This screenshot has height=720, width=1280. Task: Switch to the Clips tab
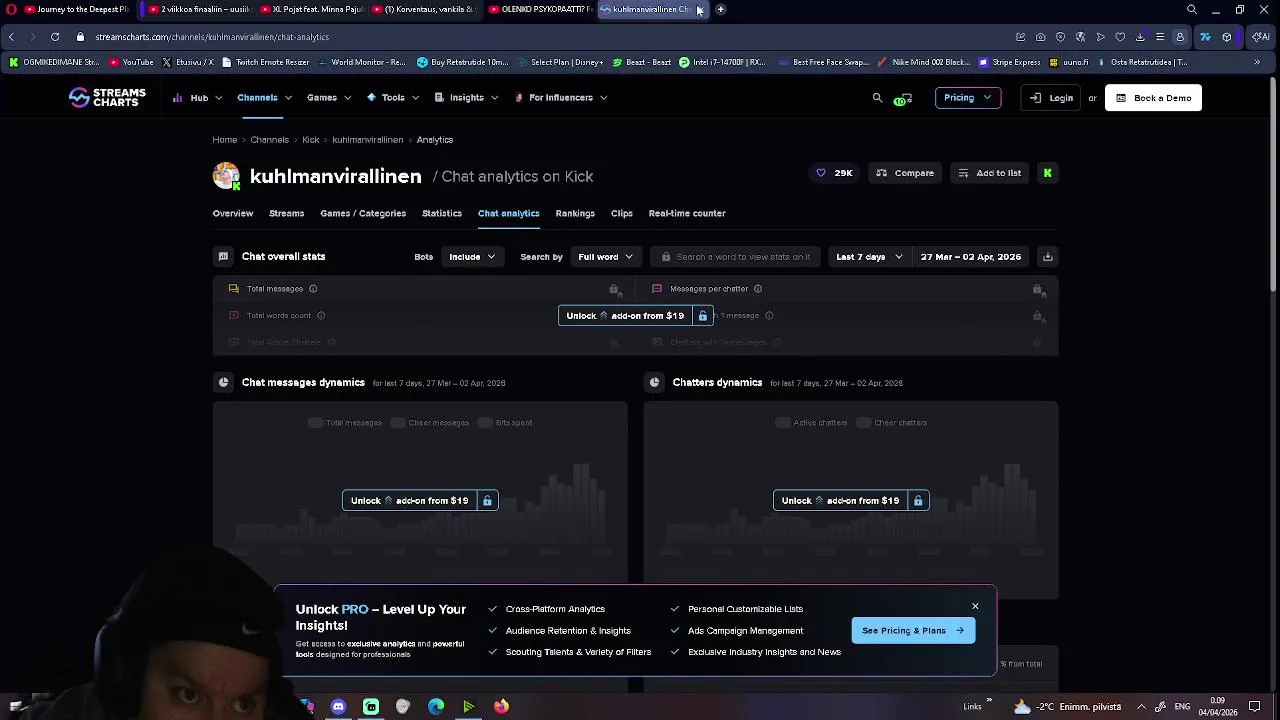[x=622, y=213]
